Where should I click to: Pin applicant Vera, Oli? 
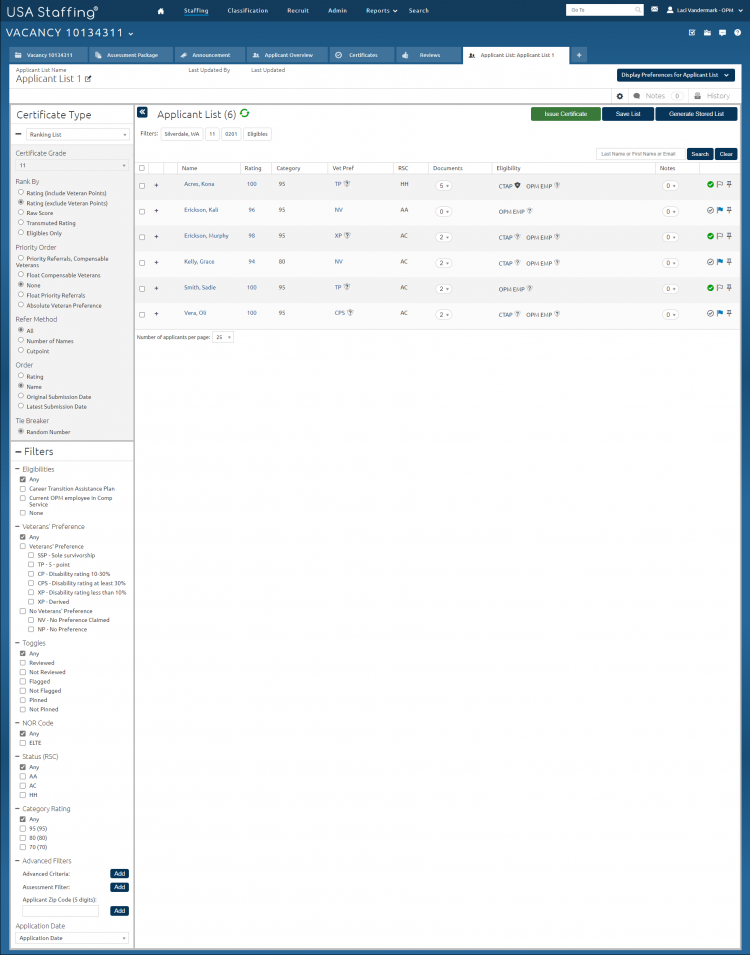click(x=729, y=313)
